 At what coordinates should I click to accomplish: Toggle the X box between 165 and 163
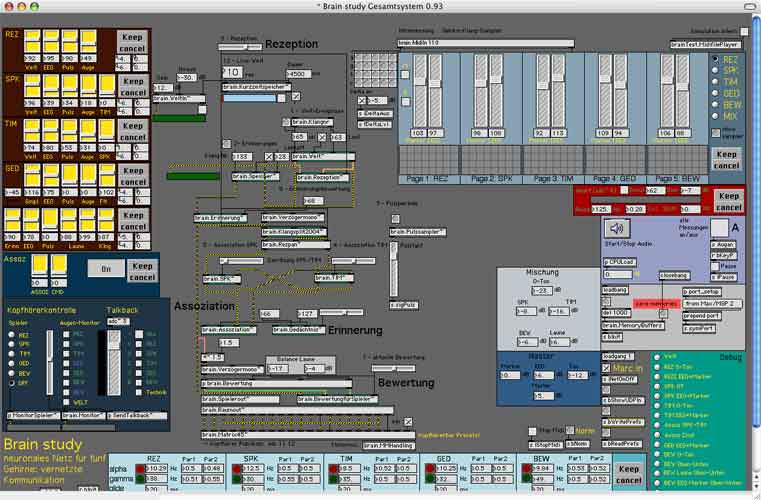[x=322, y=137]
